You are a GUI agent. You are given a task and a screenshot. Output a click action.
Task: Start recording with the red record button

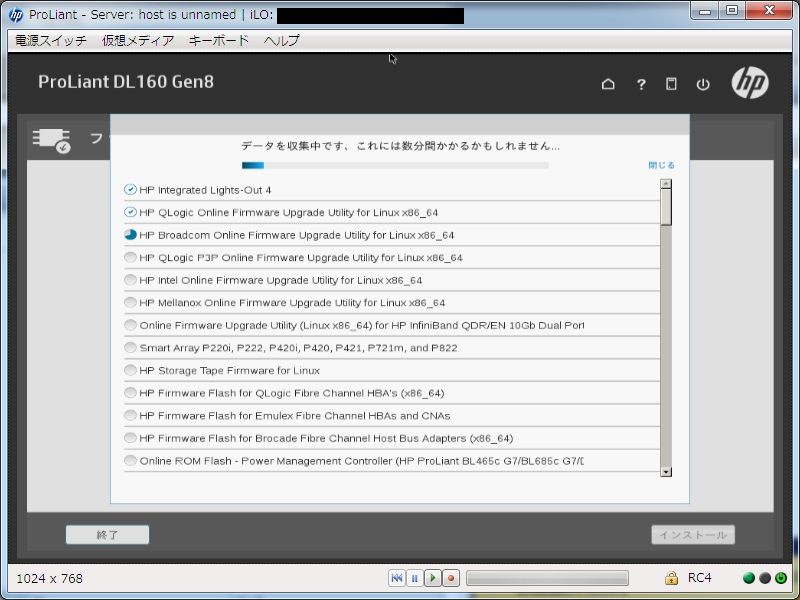tap(451, 578)
